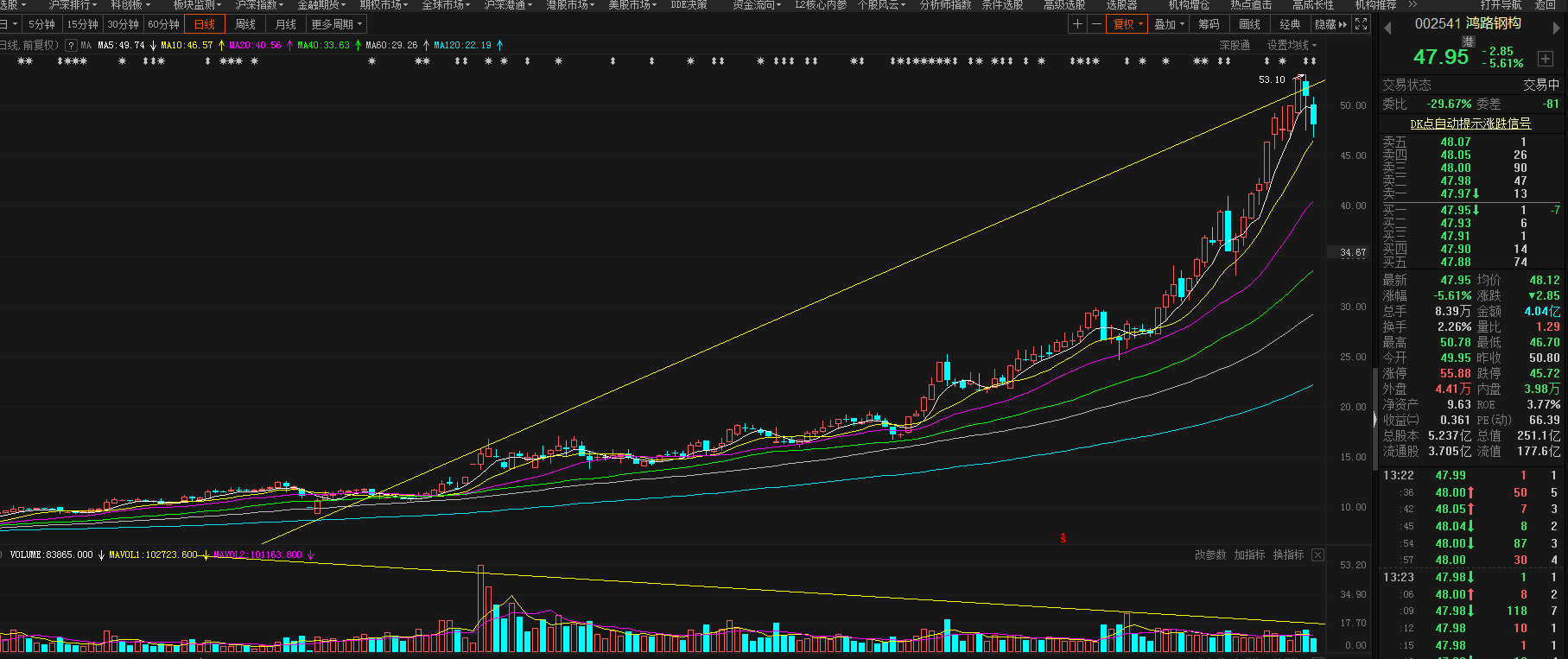This screenshot has width=1568, height=659.
Task: Zoom in chart with the plus button
Action: click(x=1077, y=24)
